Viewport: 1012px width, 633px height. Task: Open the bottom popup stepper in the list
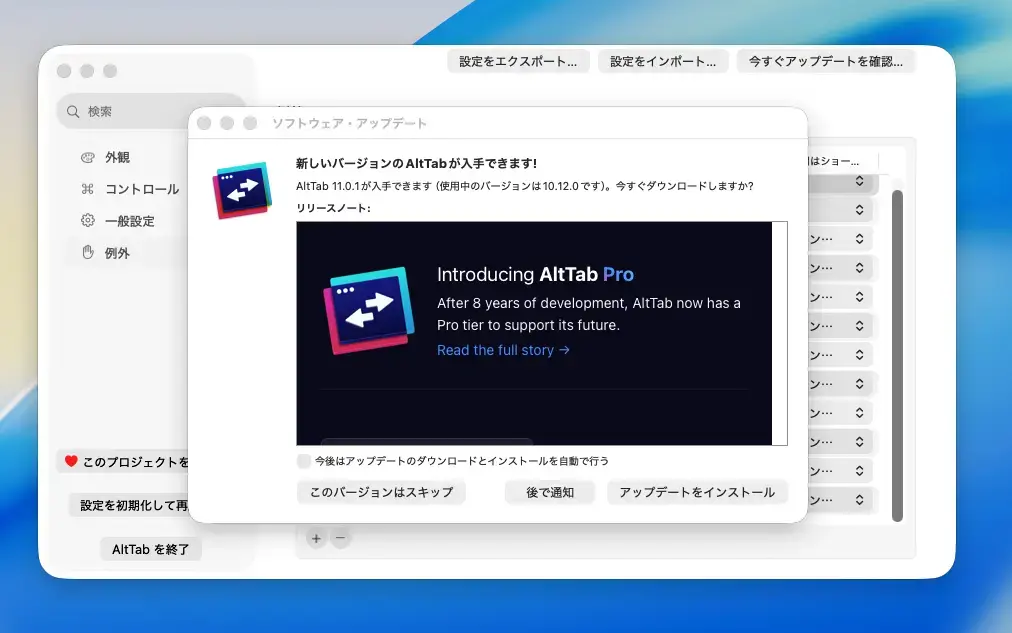click(860, 499)
